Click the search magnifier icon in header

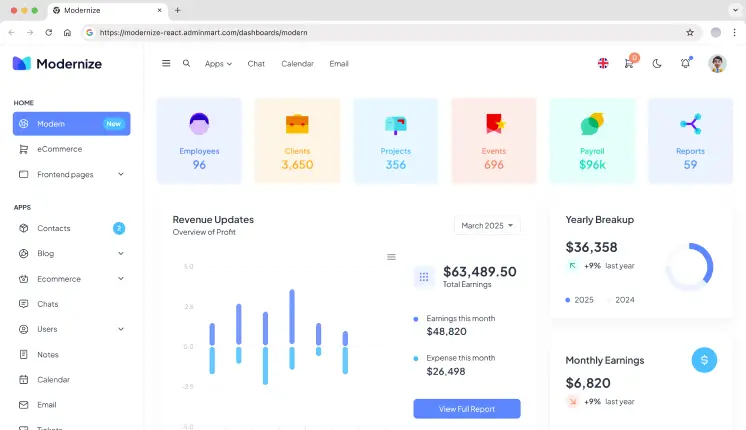pyautogui.click(x=186, y=63)
